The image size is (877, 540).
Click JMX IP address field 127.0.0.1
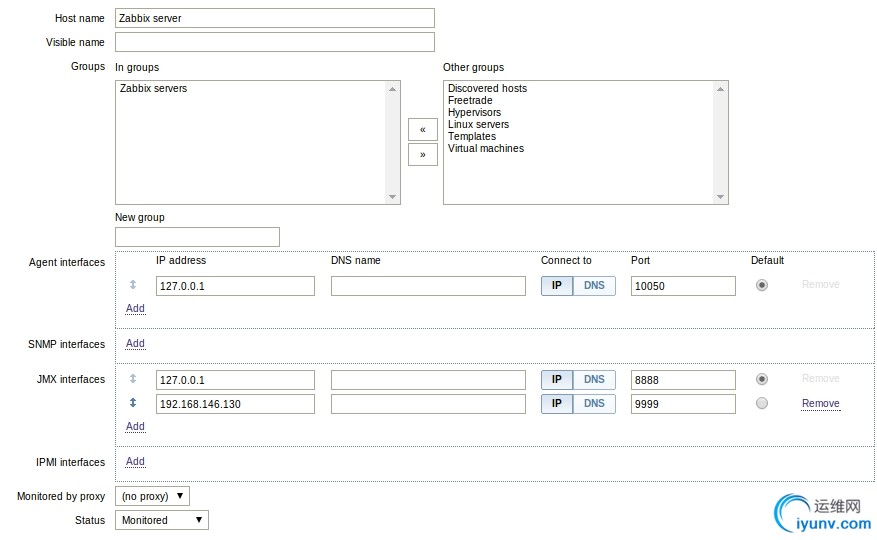click(x=235, y=380)
